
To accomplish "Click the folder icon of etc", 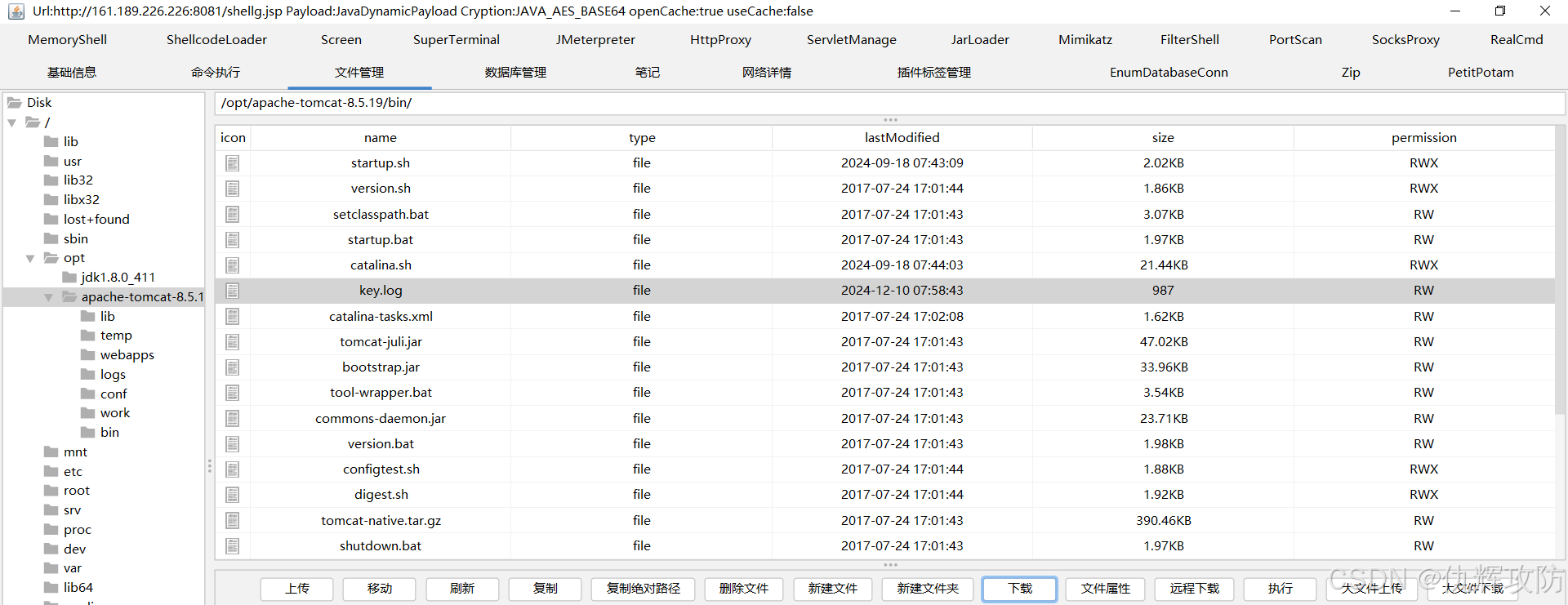I will pos(51,471).
